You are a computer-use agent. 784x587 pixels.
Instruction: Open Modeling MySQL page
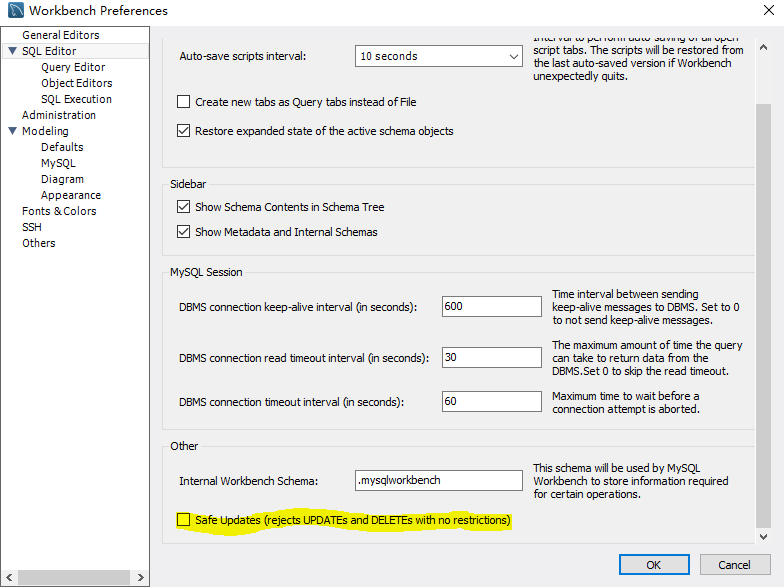click(58, 163)
